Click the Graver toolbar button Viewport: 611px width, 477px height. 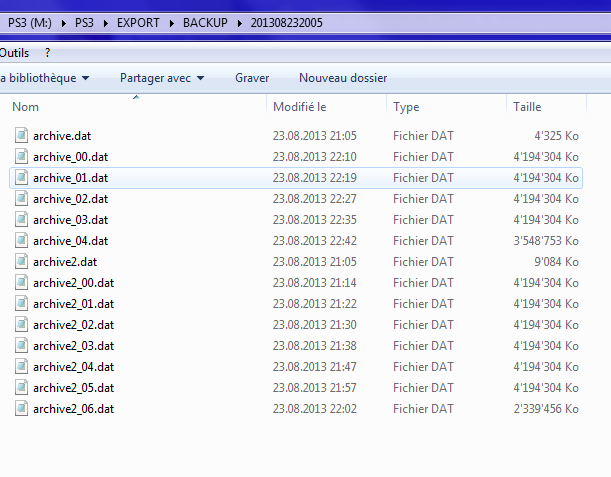coord(252,78)
